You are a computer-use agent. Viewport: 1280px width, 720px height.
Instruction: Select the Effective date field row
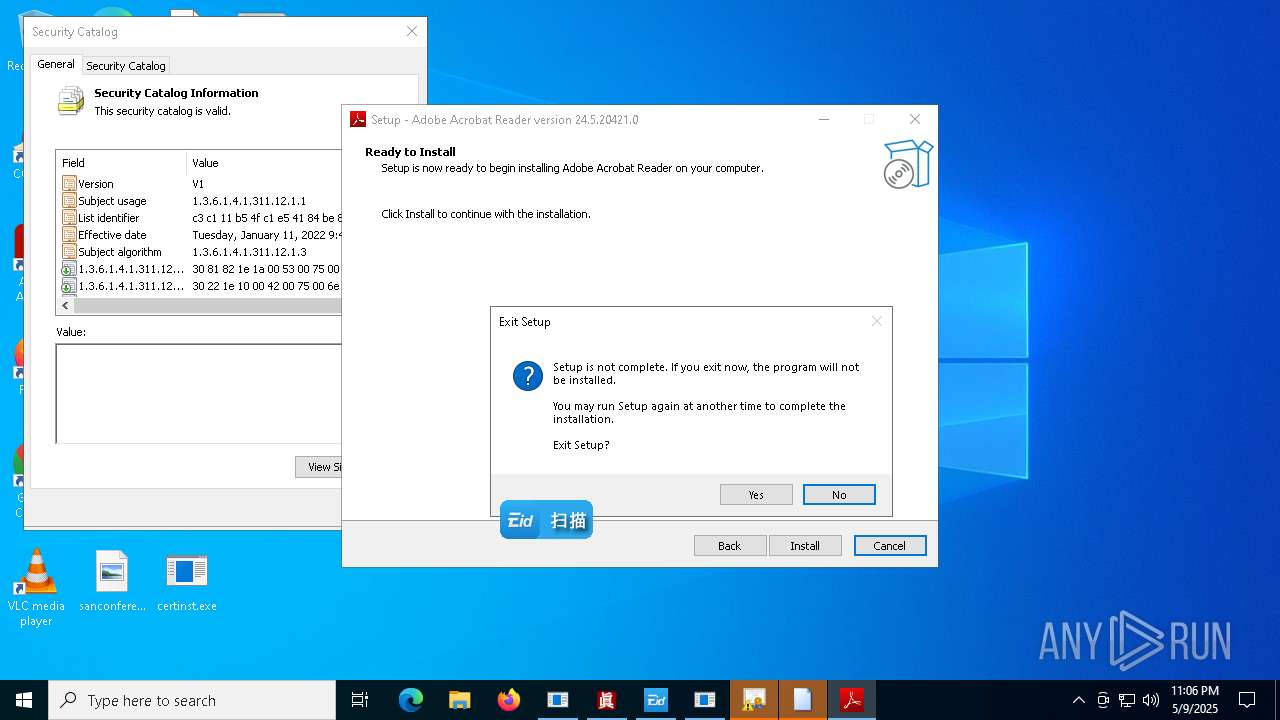(x=200, y=235)
